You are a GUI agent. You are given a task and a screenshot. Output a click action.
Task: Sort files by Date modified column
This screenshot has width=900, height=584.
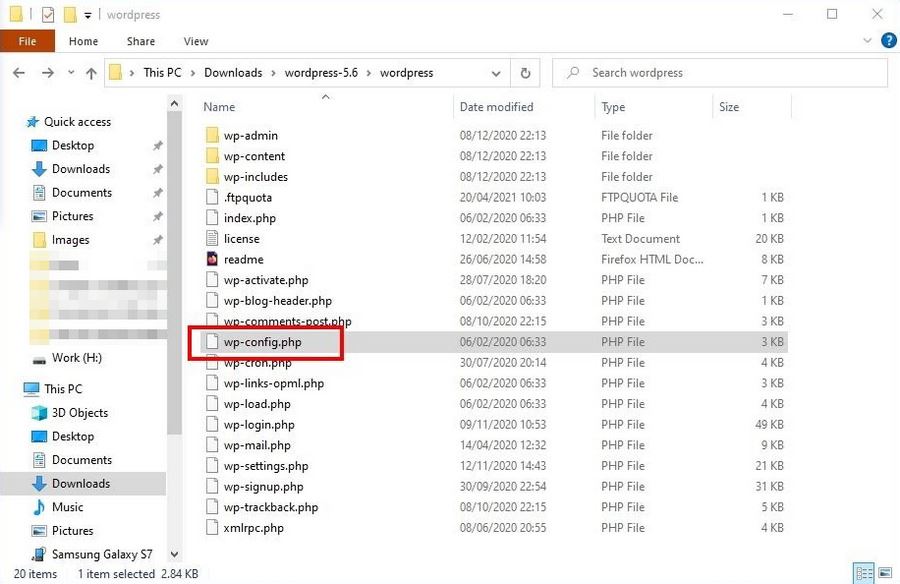(496, 107)
